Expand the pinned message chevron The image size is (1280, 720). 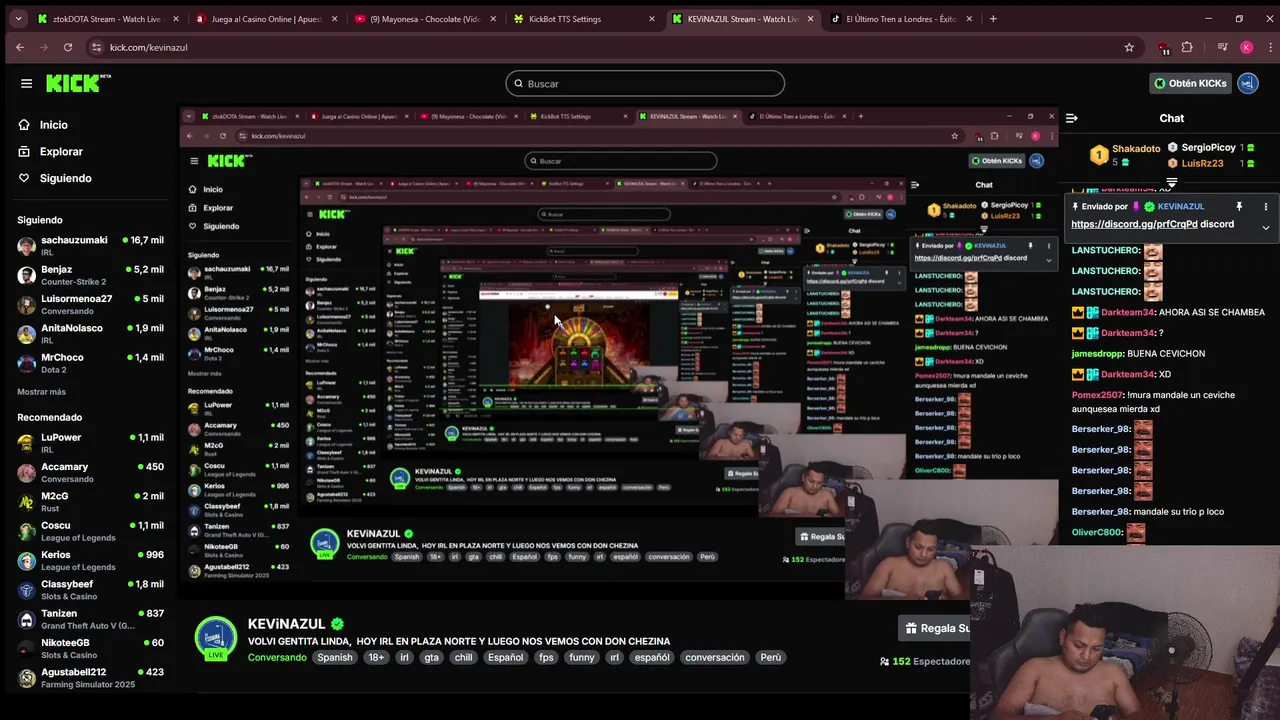point(1265,227)
